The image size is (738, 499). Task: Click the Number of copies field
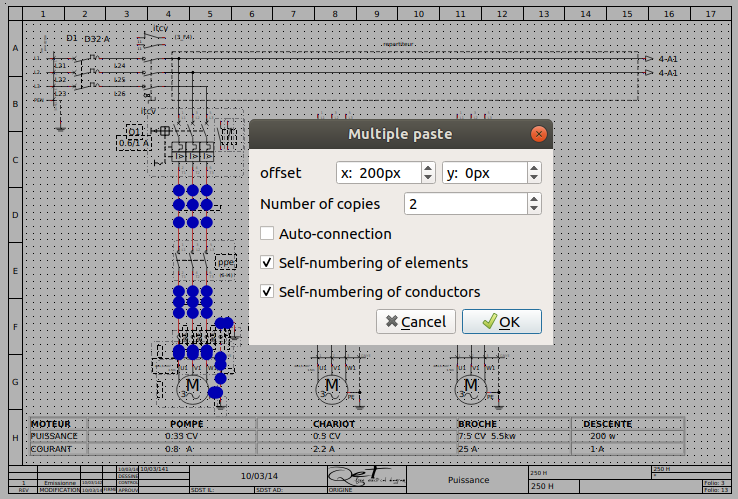tap(466, 204)
